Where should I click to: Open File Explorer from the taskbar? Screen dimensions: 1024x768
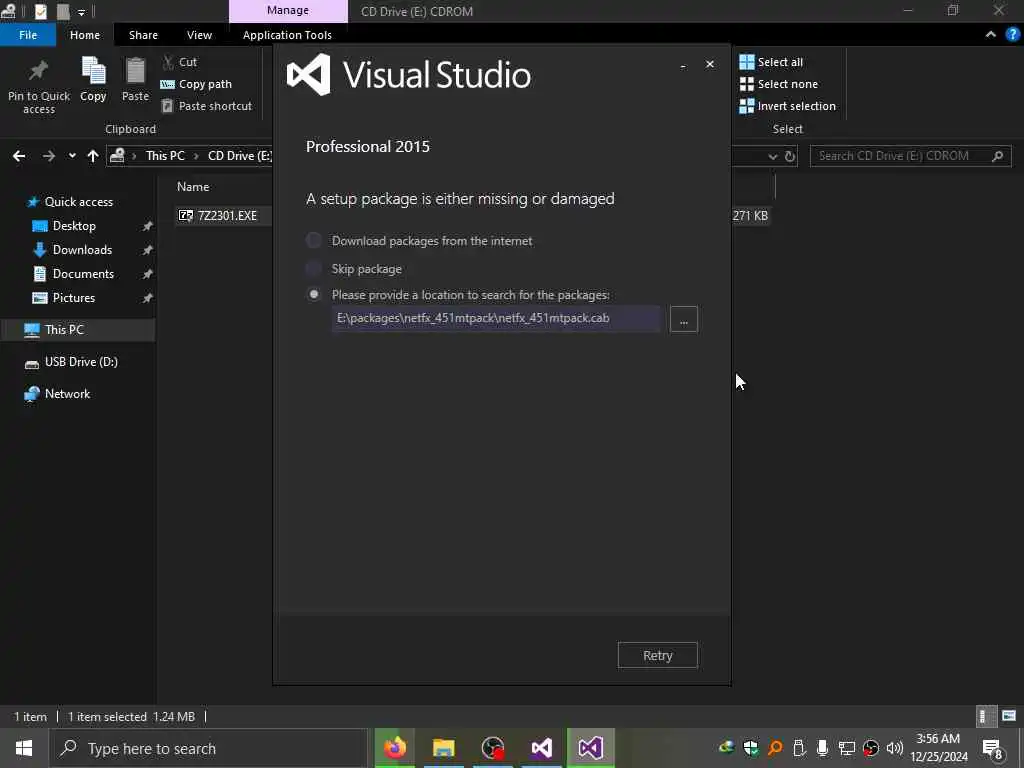(443, 748)
